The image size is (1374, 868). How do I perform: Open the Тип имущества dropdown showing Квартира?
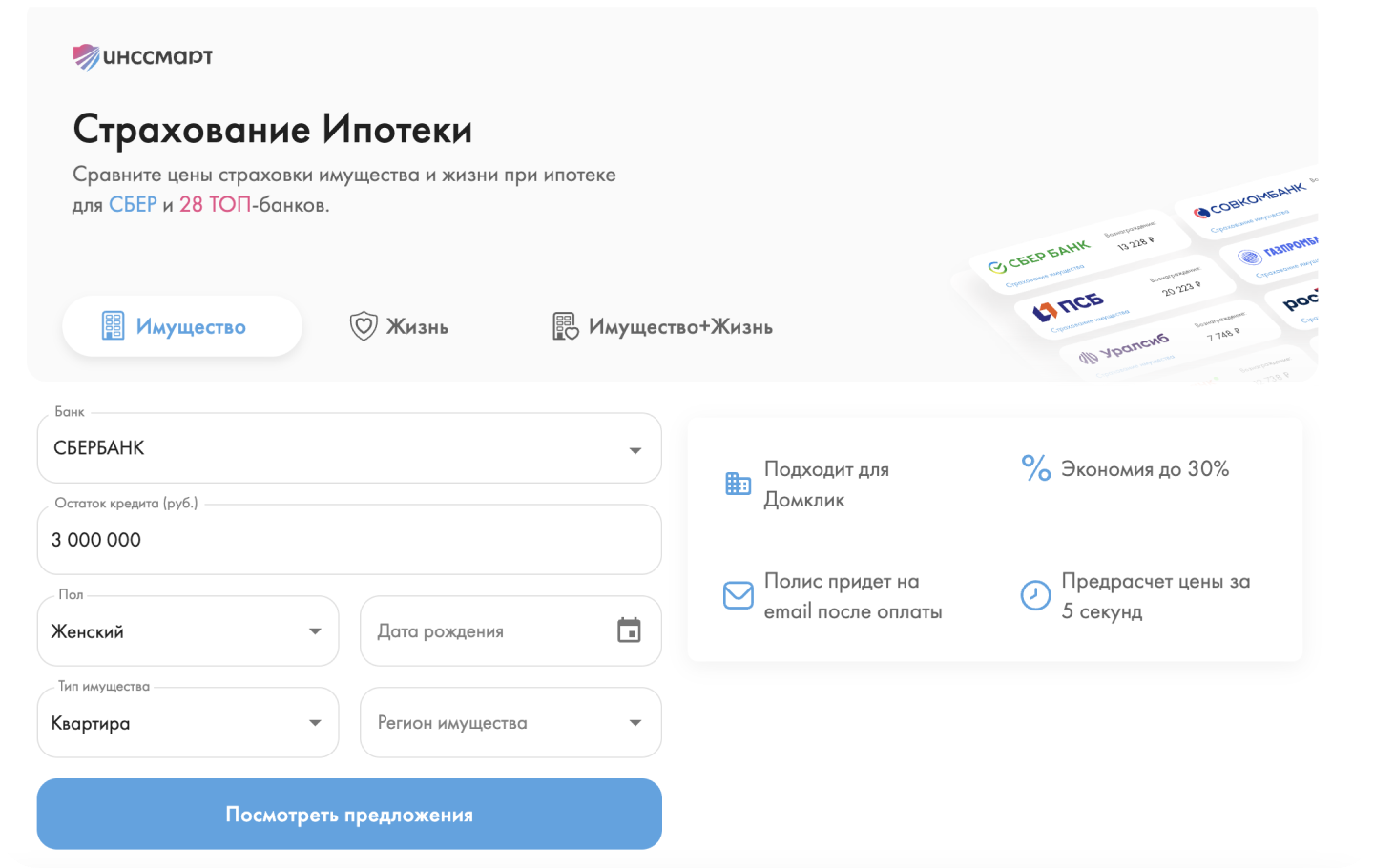pos(188,723)
